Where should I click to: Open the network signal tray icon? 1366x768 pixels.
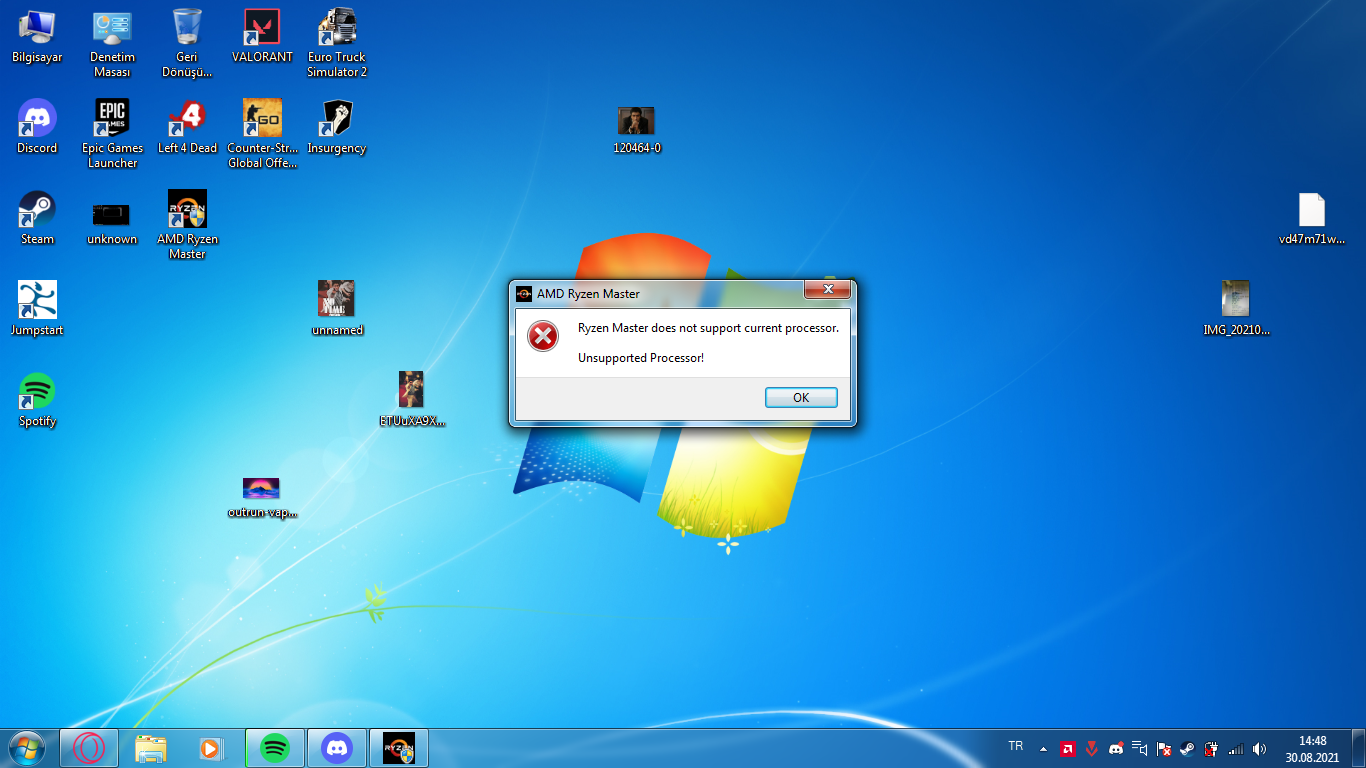pyautogui.click(x=1236, y=749)
